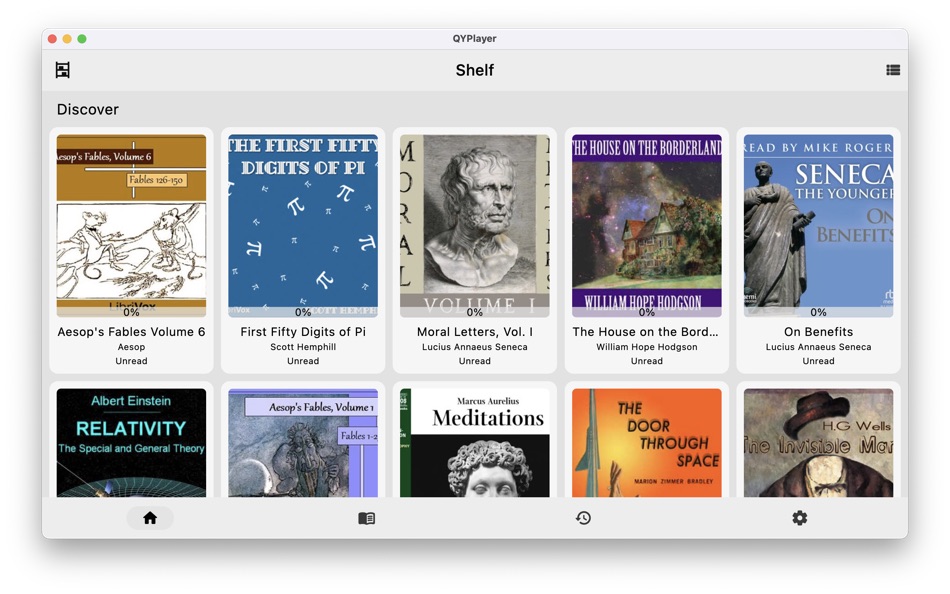Open the bookshelf icon in top-left header
Screen dimensions: 950x594
[x=62, y=70]
